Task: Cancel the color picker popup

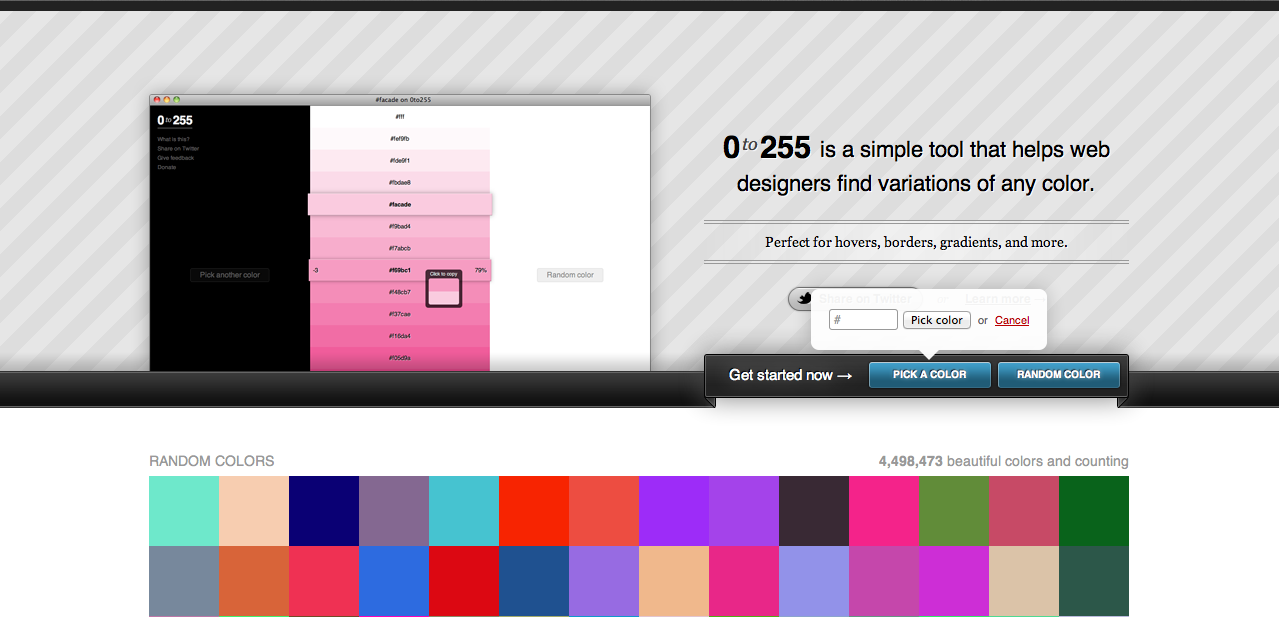Action: 1012,320
